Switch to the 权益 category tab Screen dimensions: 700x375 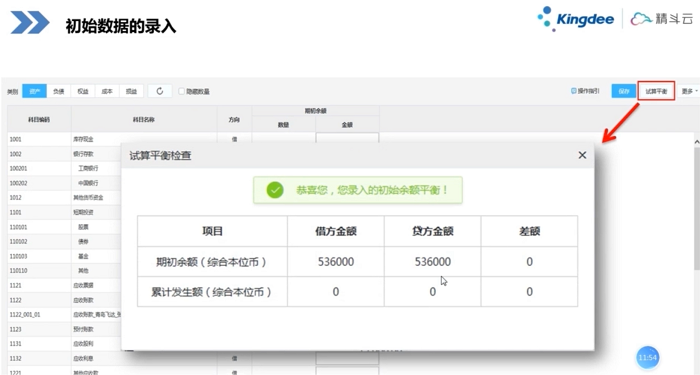[83, 91]
